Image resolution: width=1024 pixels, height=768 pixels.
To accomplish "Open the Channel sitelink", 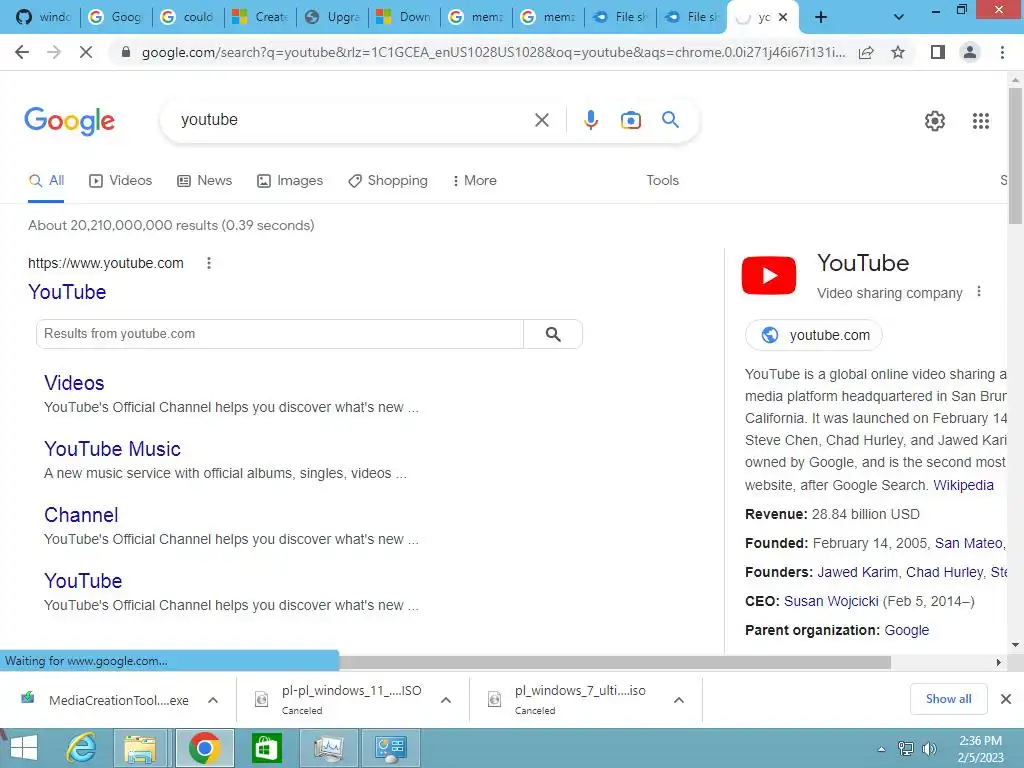I will pos(81,515).
